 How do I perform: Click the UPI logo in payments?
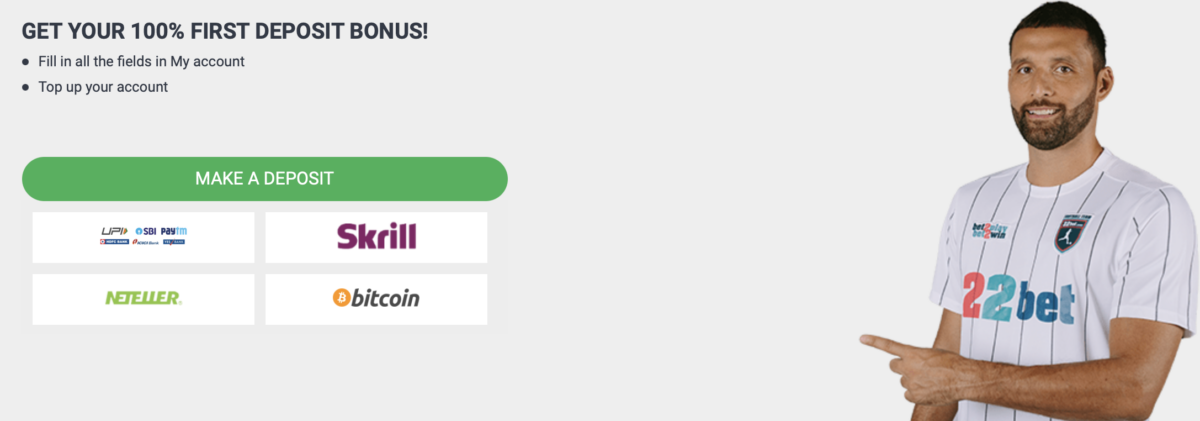pos(115,231)
